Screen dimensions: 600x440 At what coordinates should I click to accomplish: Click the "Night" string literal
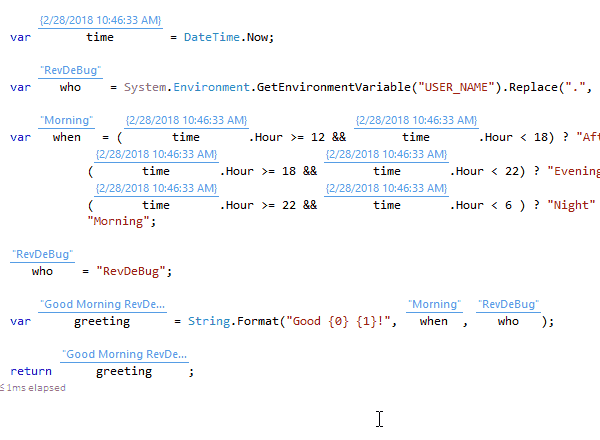point(571,205)
